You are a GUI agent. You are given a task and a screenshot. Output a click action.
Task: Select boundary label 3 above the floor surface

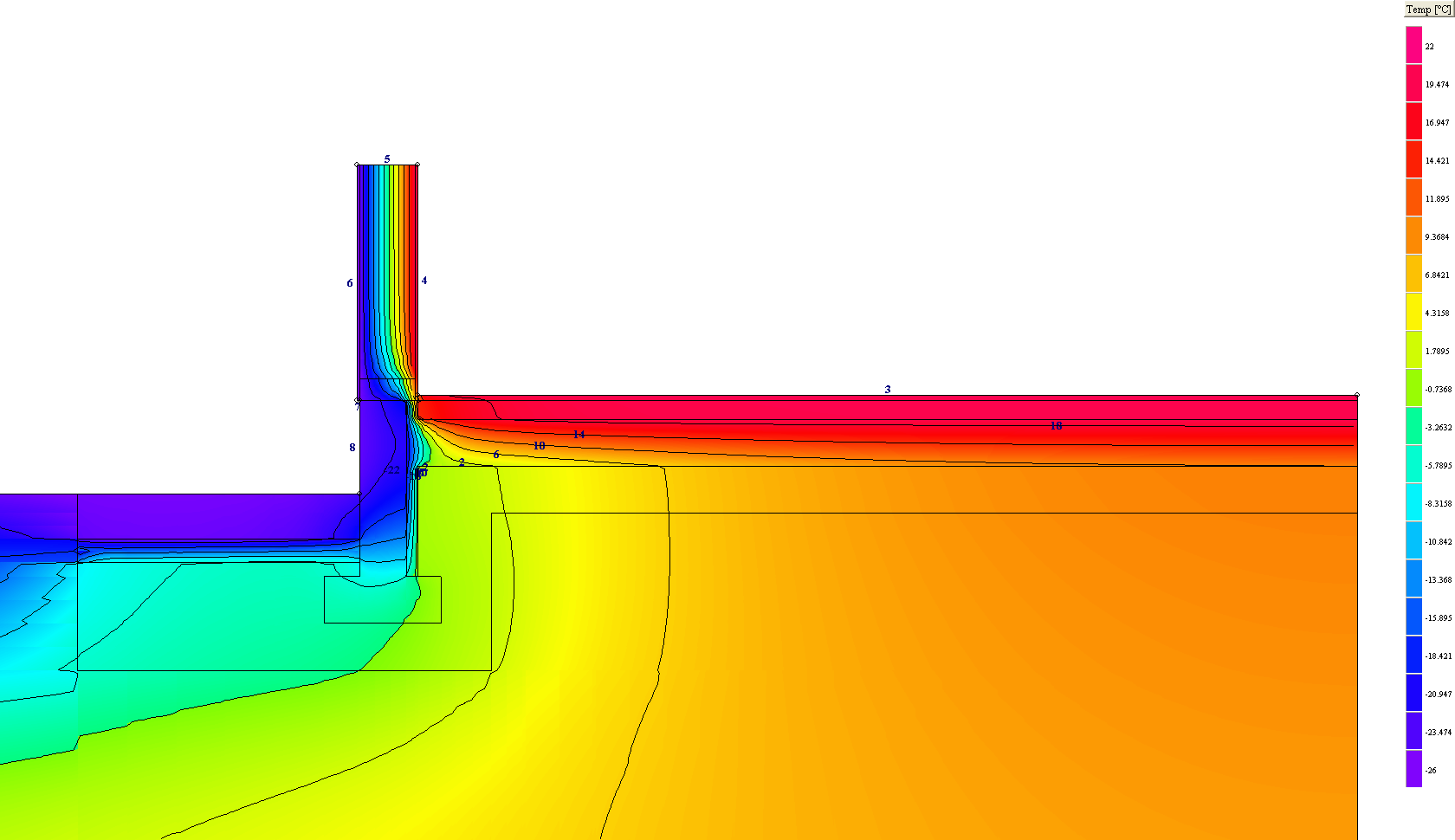(x=888, y=390)
